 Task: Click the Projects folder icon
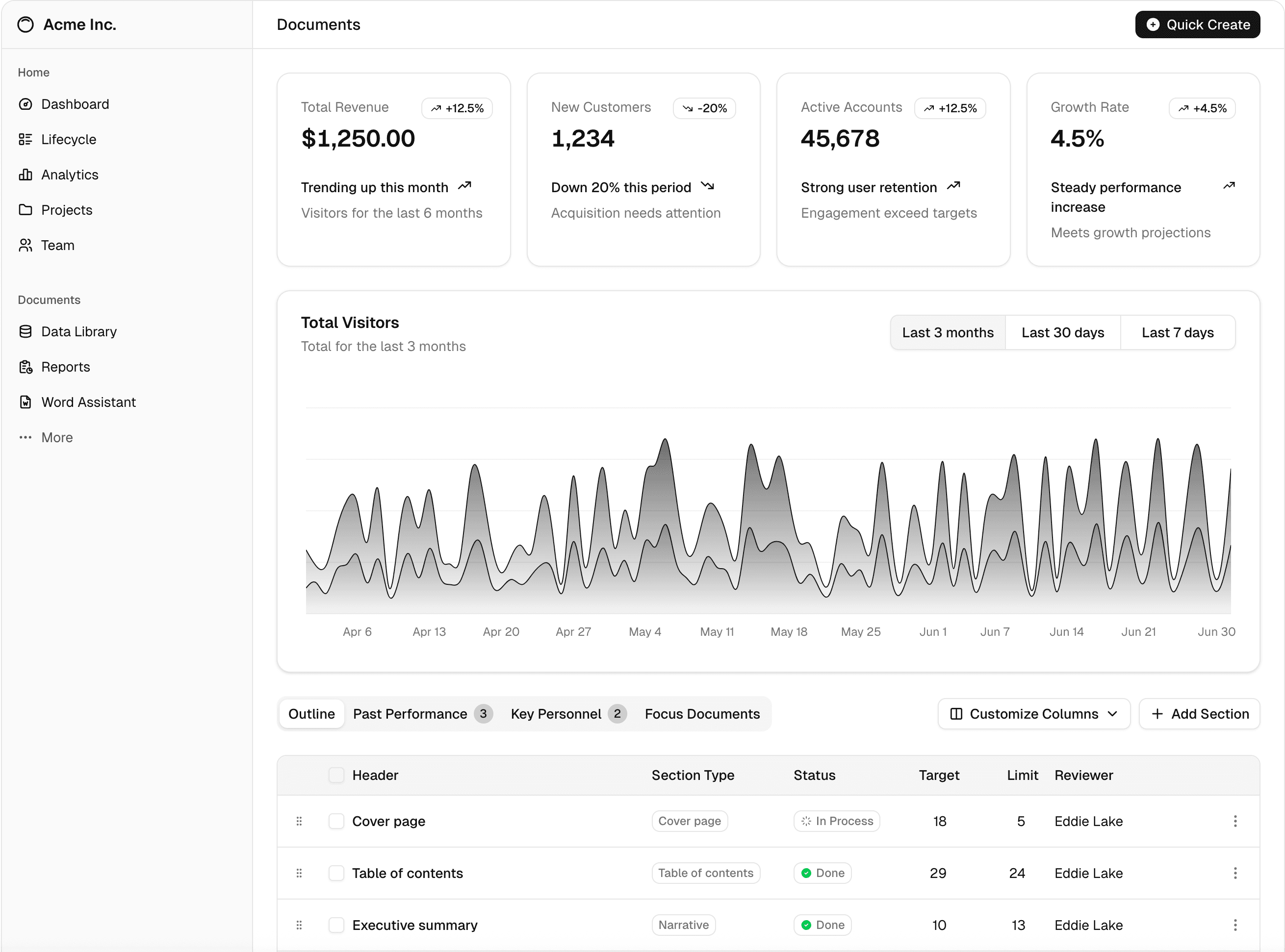click(x=26, y=210)
